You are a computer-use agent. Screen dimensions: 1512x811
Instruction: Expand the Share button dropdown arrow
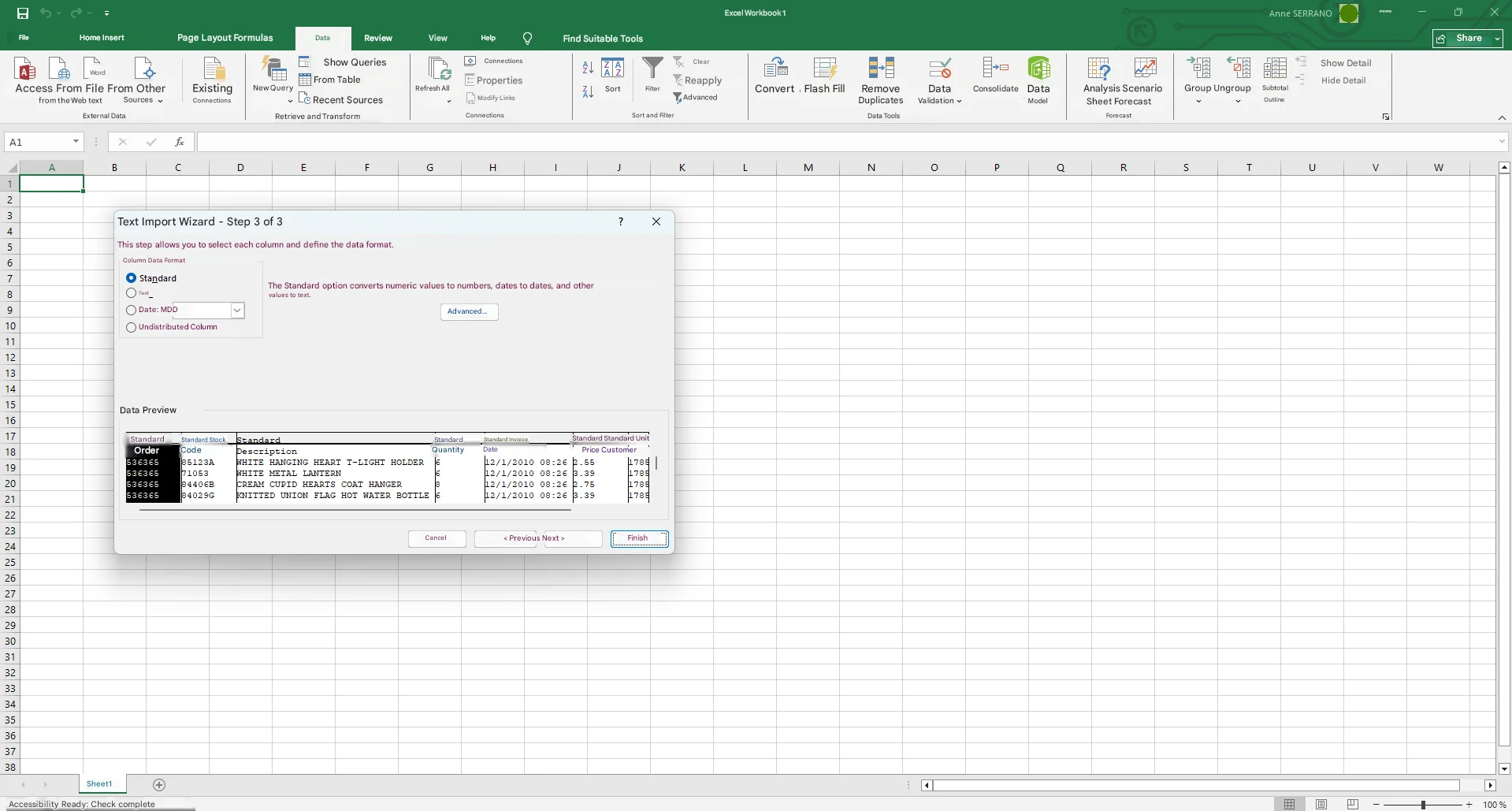(1496, 39)
